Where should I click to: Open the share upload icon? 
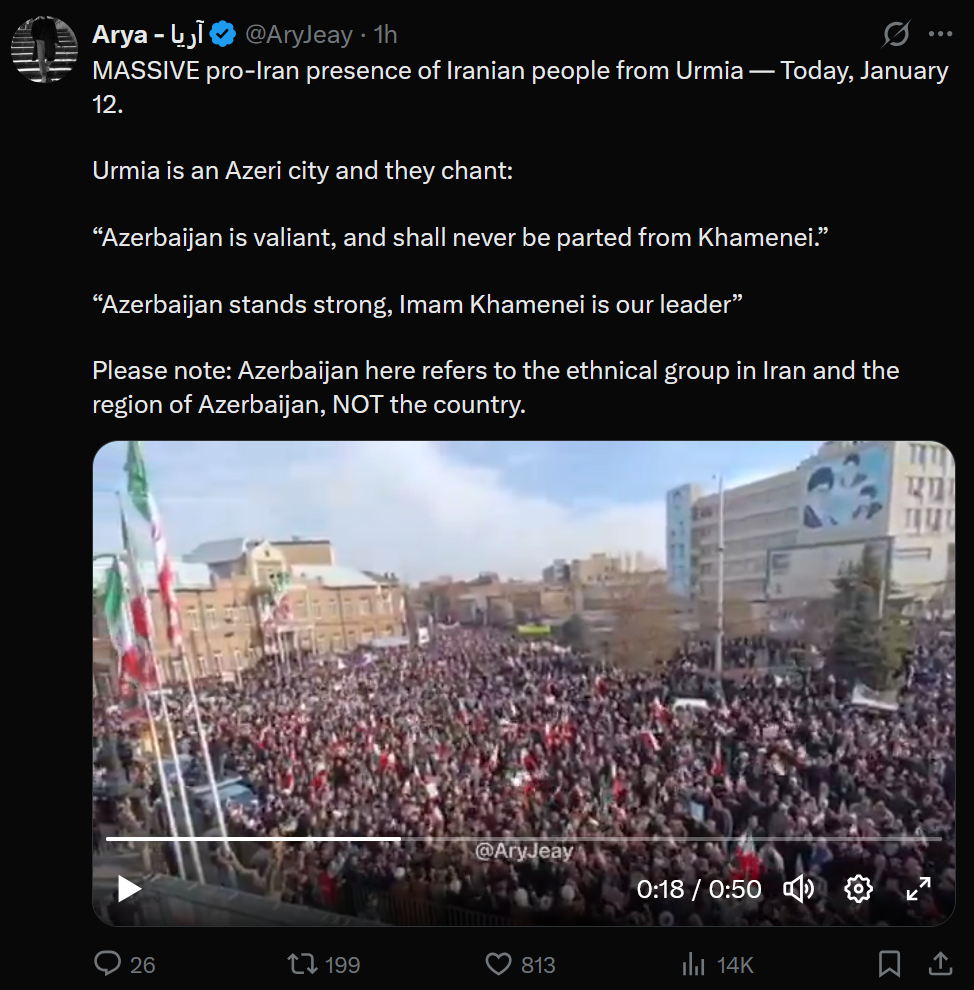pos(940,963)
